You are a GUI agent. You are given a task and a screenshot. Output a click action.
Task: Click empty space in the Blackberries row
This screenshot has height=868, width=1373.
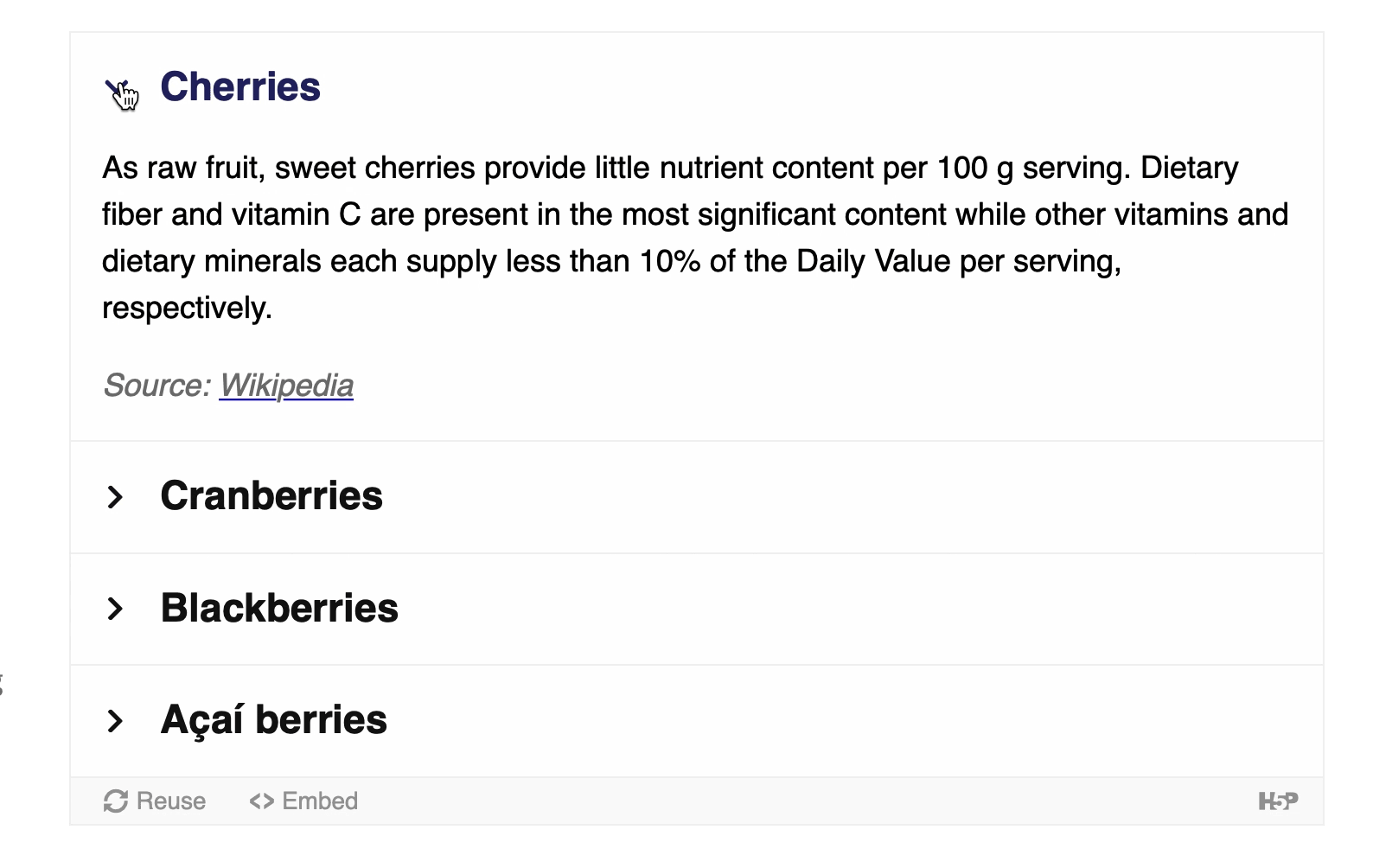[x=856, y=609]
